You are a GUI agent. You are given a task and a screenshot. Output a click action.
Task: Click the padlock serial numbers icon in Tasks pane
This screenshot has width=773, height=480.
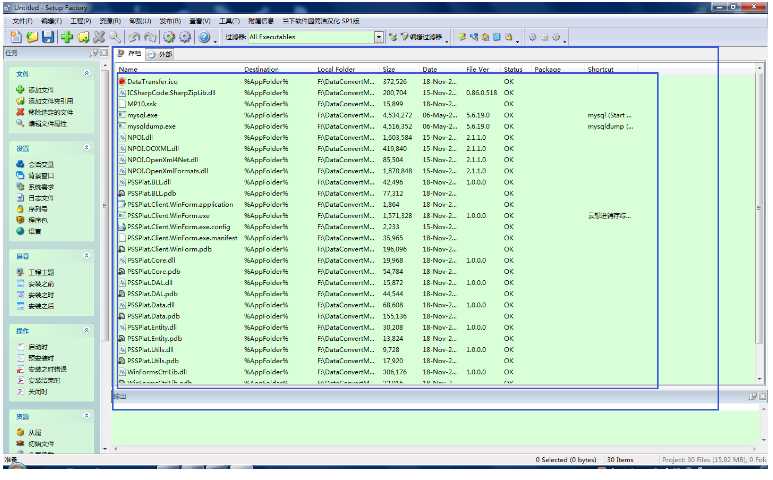click(x=20, y=209)
